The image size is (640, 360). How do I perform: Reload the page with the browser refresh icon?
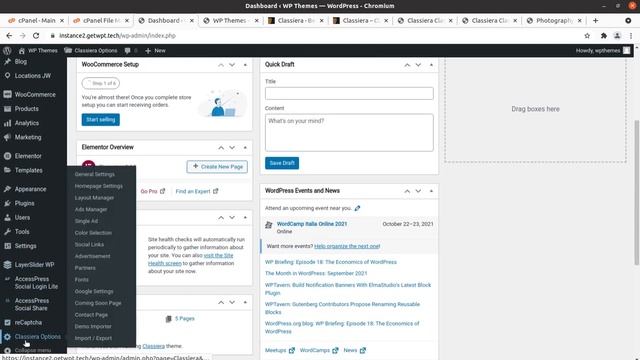pyautogui.click(x=36, y=36)
